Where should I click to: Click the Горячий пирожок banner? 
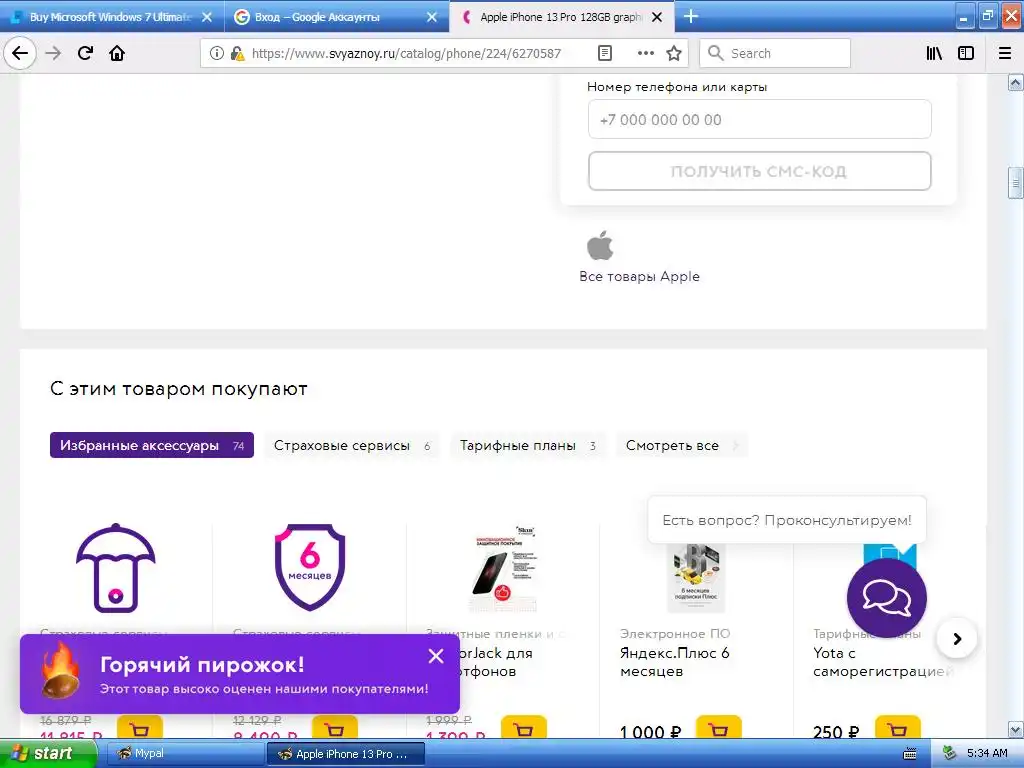[x=240, y=674]
